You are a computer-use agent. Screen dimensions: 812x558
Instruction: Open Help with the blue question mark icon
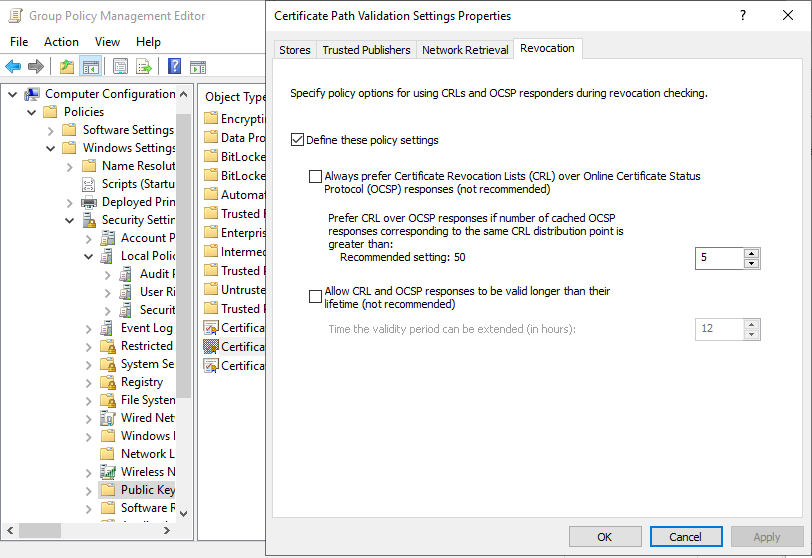tap(174, 67)
